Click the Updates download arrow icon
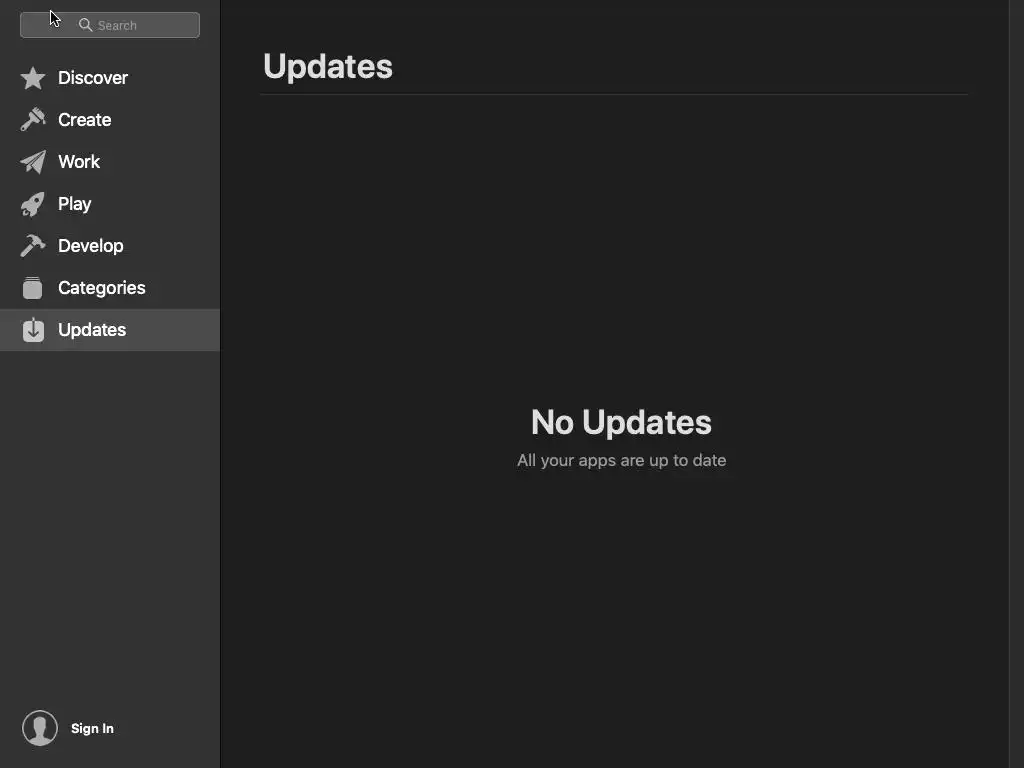 [33, 330]
